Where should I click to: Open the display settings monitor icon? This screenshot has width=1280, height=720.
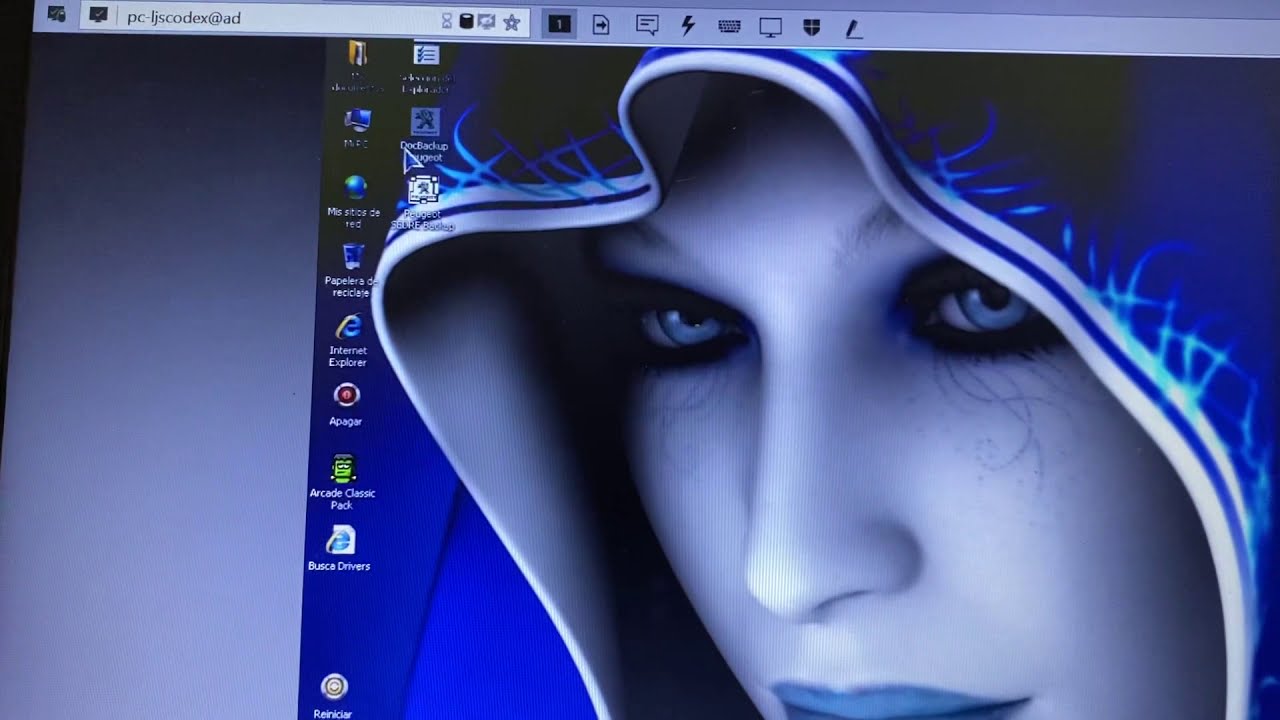770,28
